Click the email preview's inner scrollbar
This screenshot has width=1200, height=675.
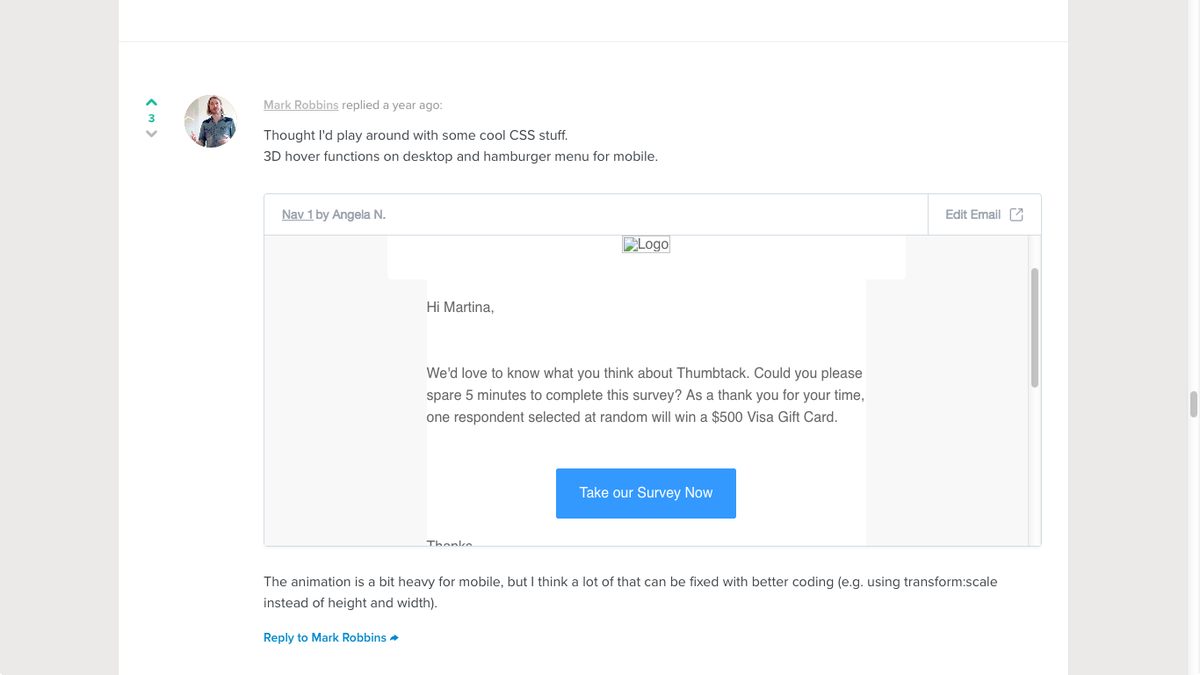pyautogui.click(x=1034, y=327)
